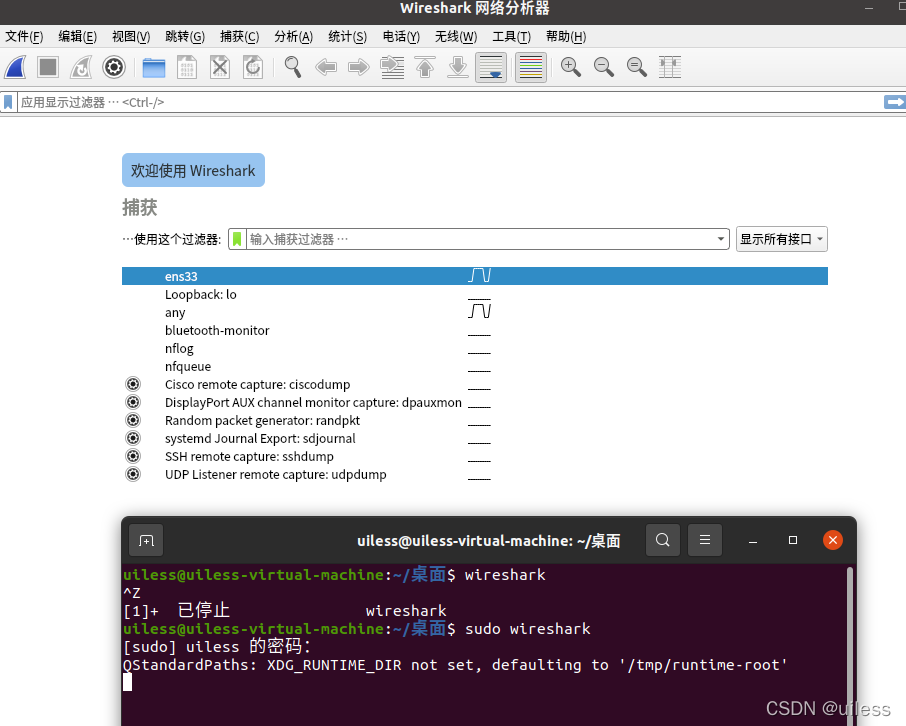Find a packet magnifier icon

(x=293, y=68)
